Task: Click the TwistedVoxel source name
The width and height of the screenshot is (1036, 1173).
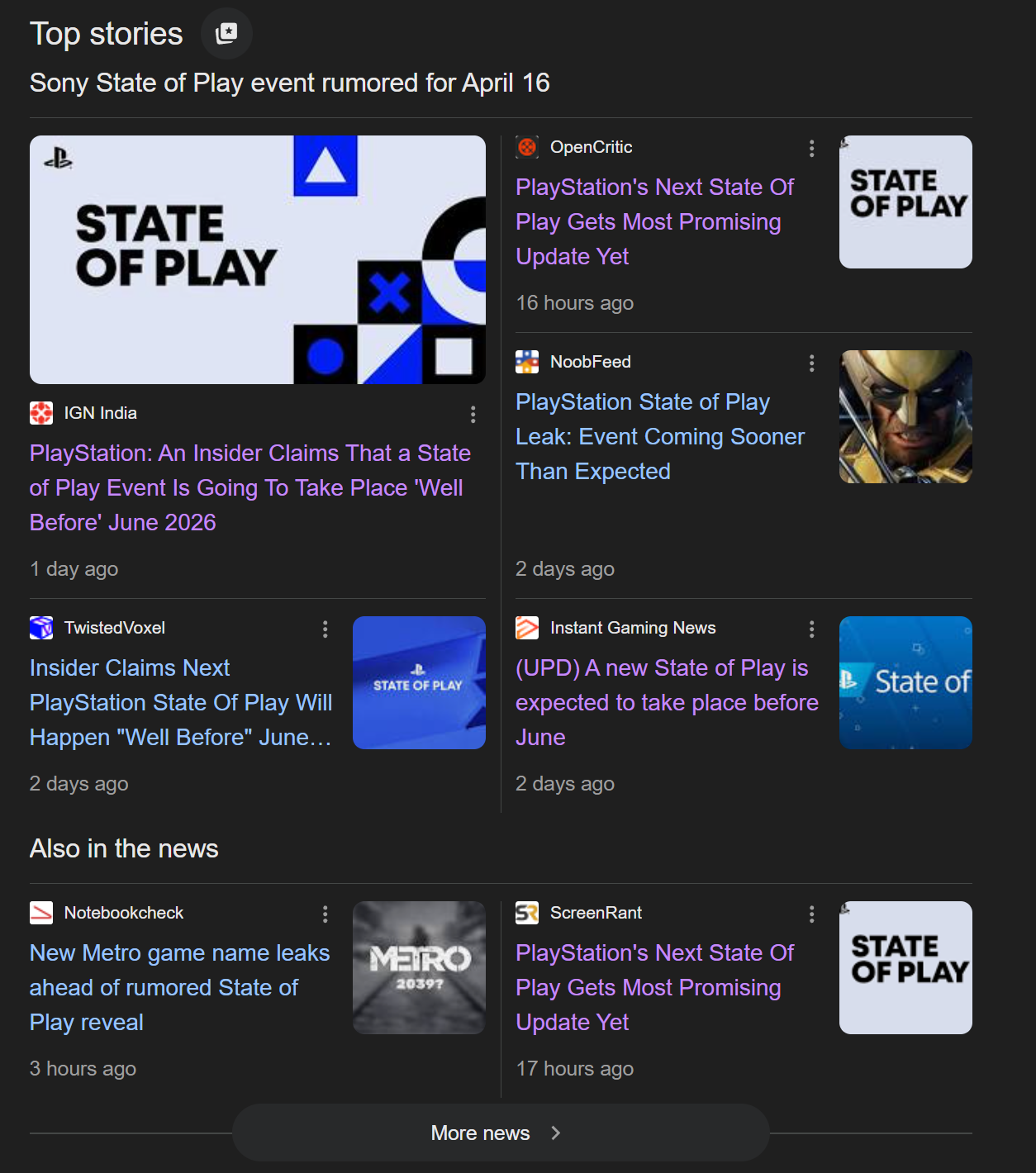Action: [x=115, y=628]
